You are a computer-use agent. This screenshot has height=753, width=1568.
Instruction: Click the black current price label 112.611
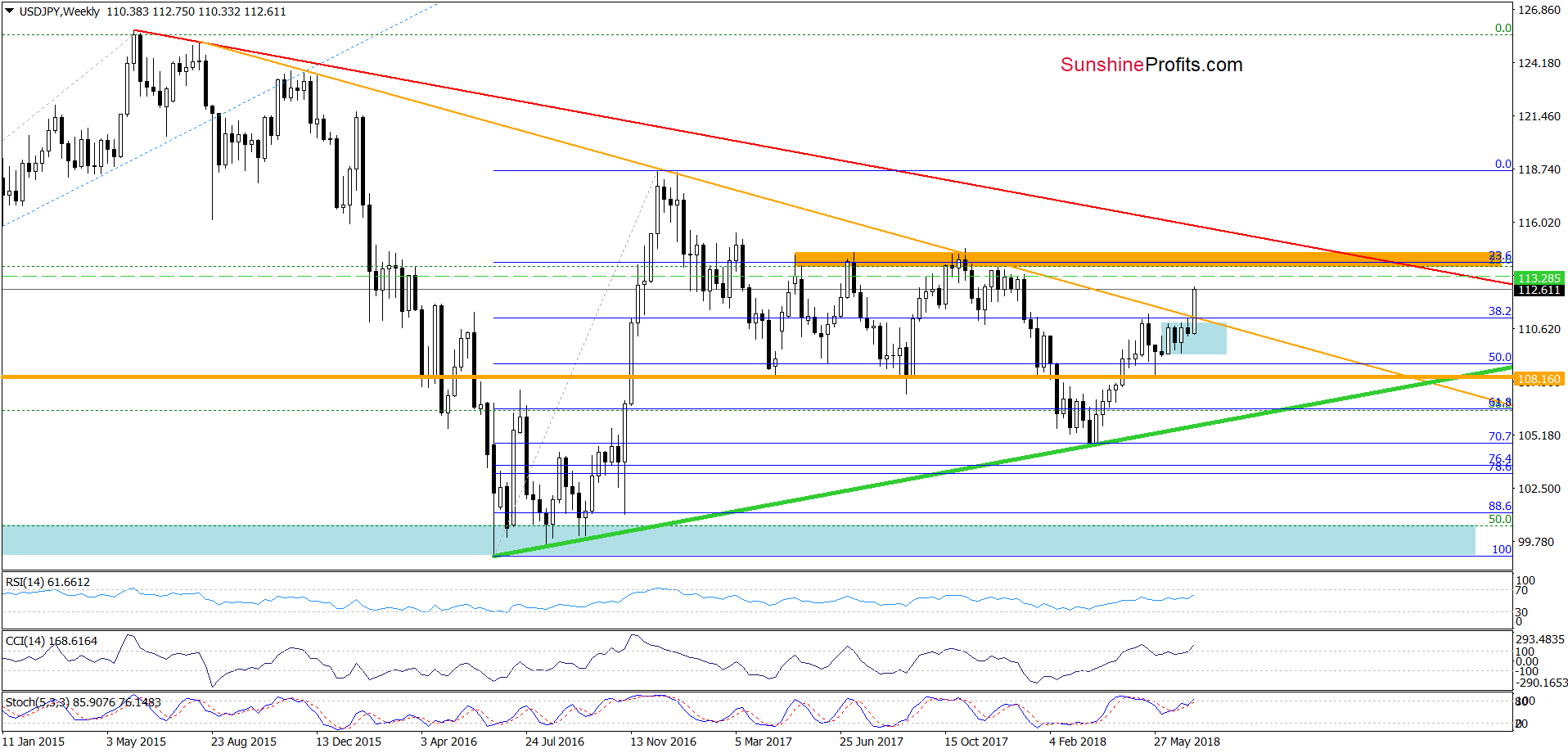point(1539,290)
